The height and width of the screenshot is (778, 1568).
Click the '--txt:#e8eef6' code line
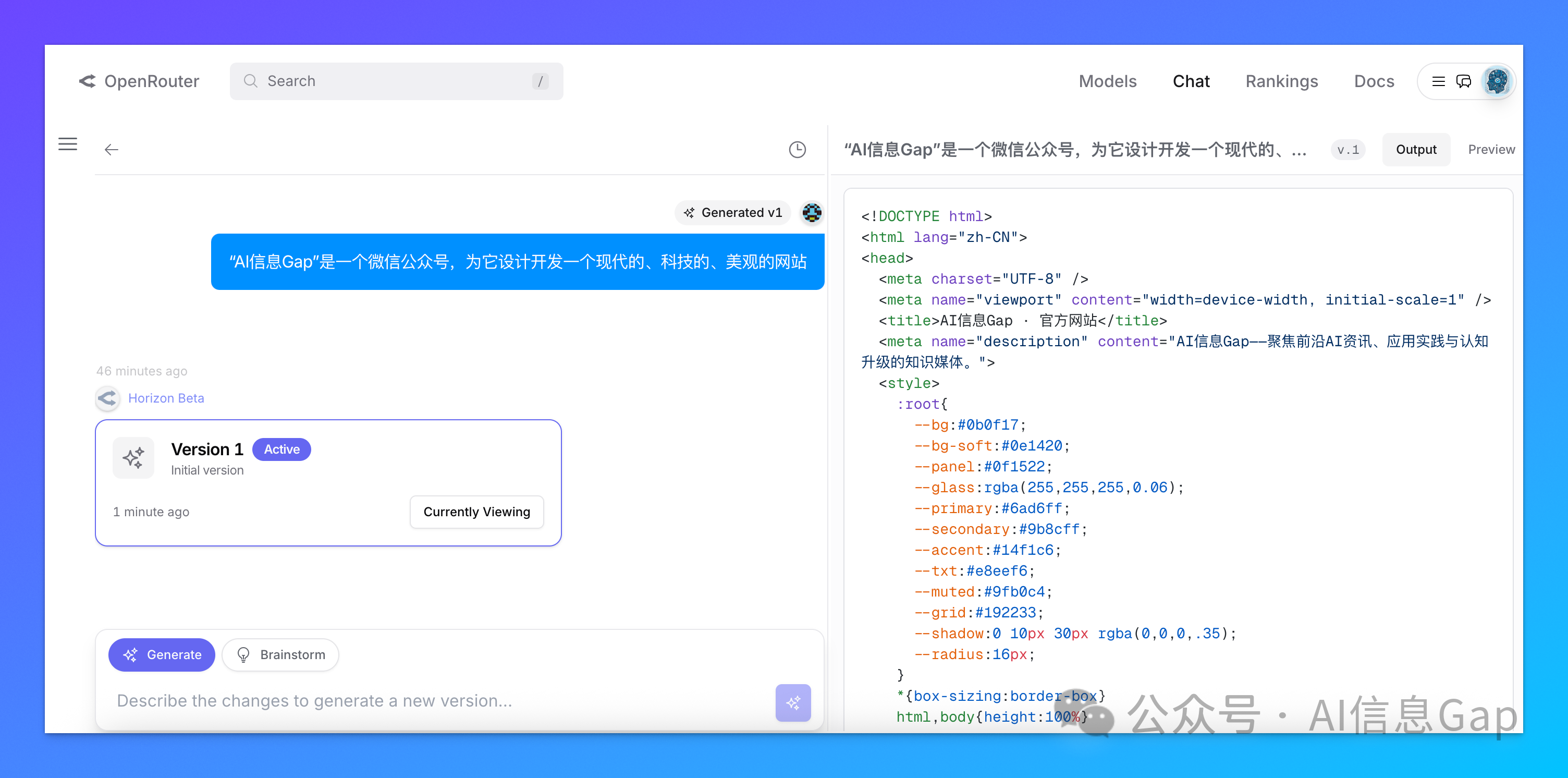974,571
